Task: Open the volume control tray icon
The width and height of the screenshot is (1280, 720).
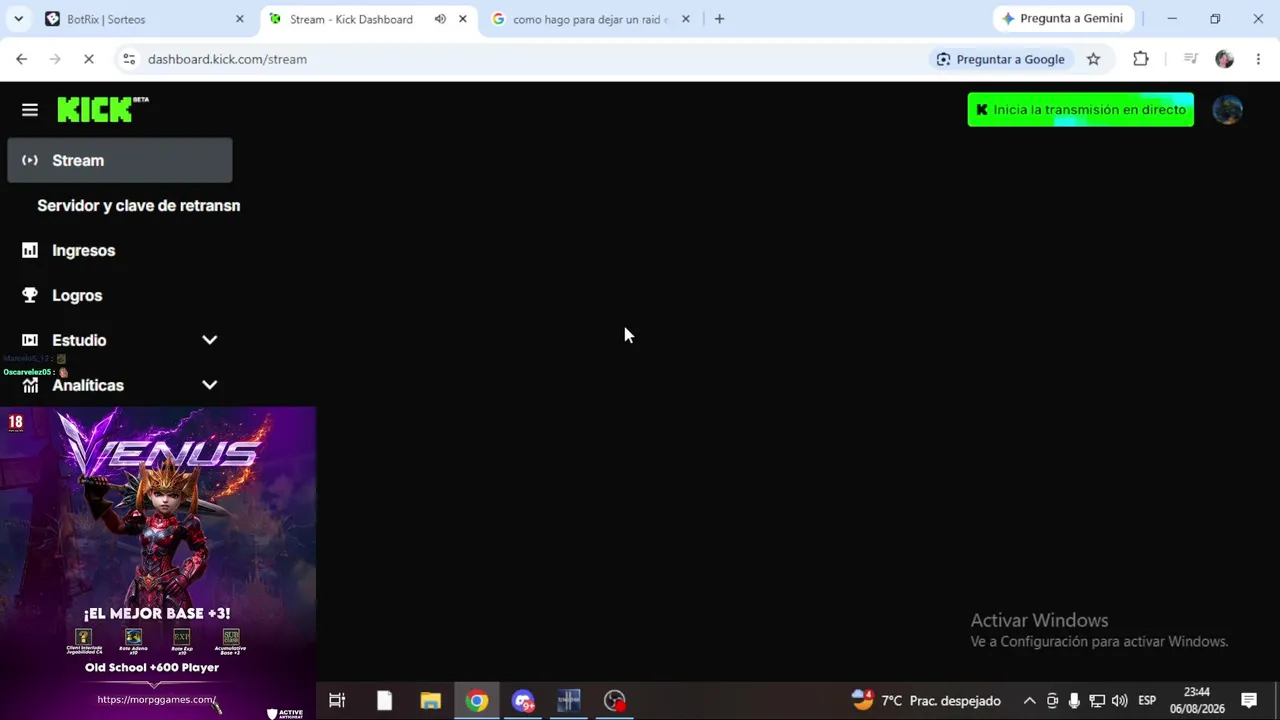Action: (x=1119, y=701)
